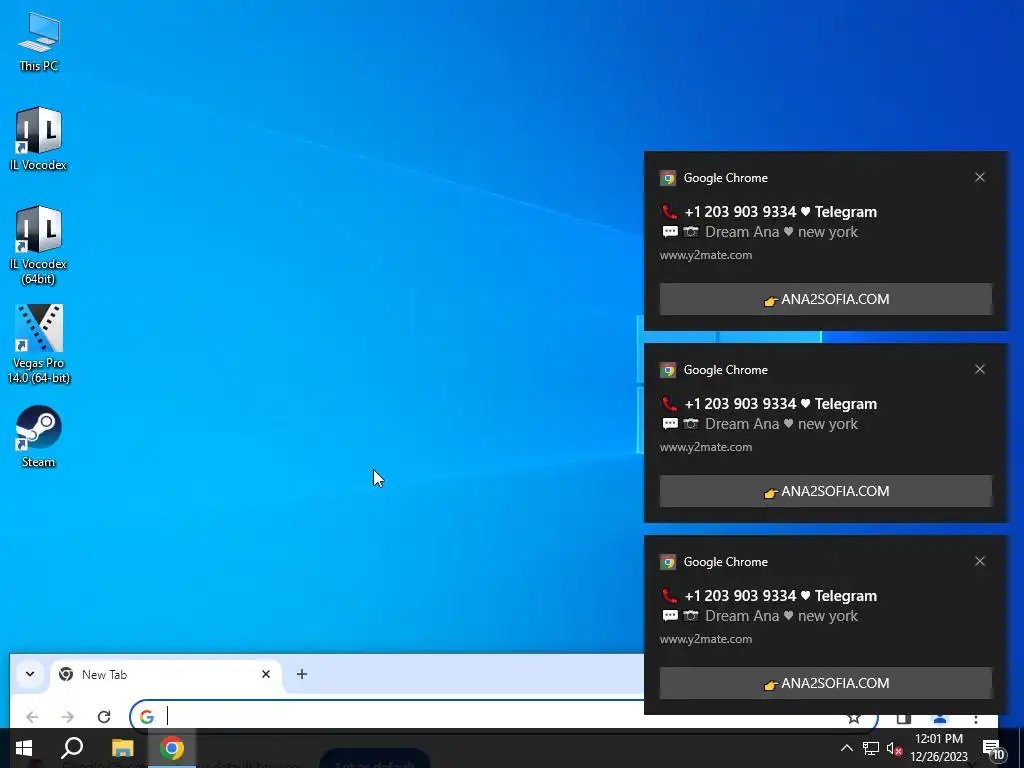Add a new Chrome tab
Viewport: 1024px width, 768px height.
point(302,674)
